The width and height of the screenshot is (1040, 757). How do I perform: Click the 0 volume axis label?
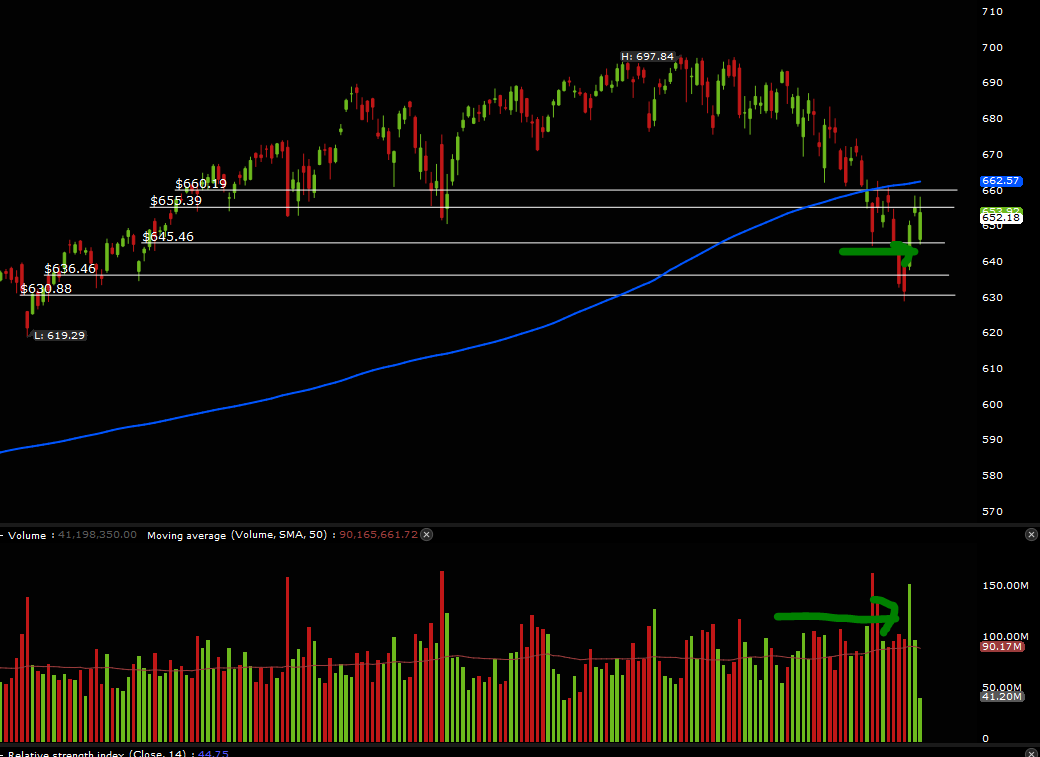(986, 739)
